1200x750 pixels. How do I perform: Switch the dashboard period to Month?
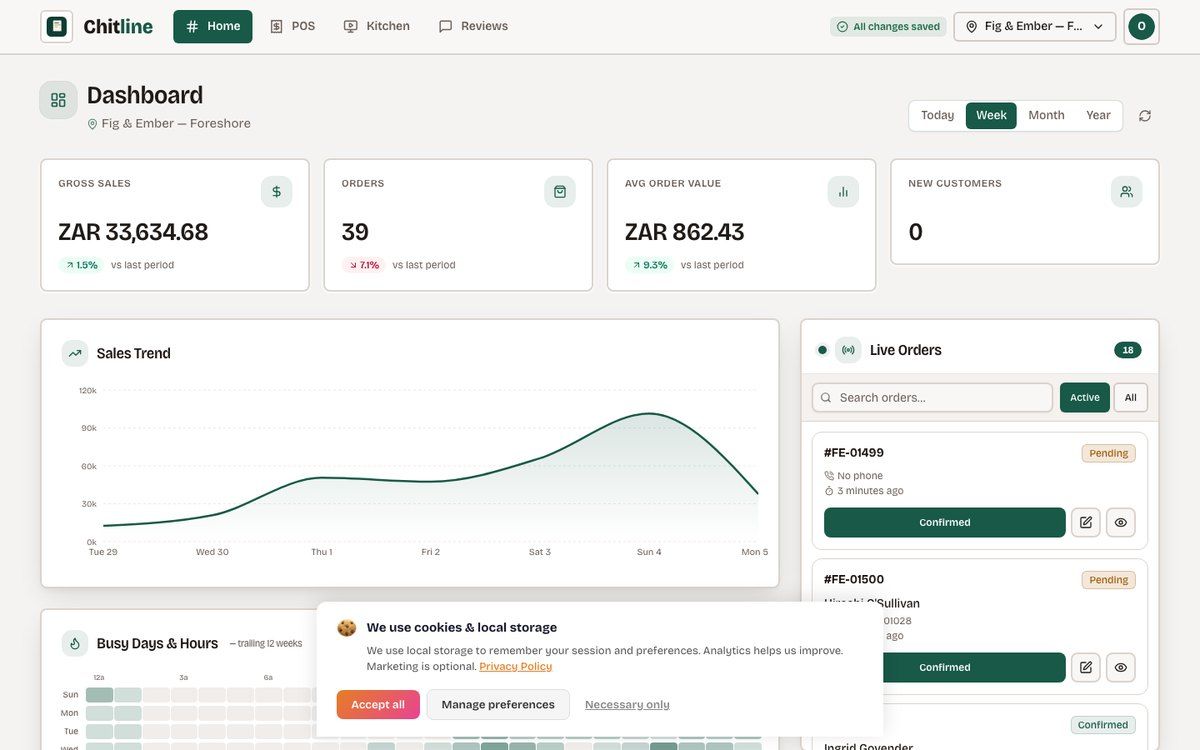(x=1047, y=116)
